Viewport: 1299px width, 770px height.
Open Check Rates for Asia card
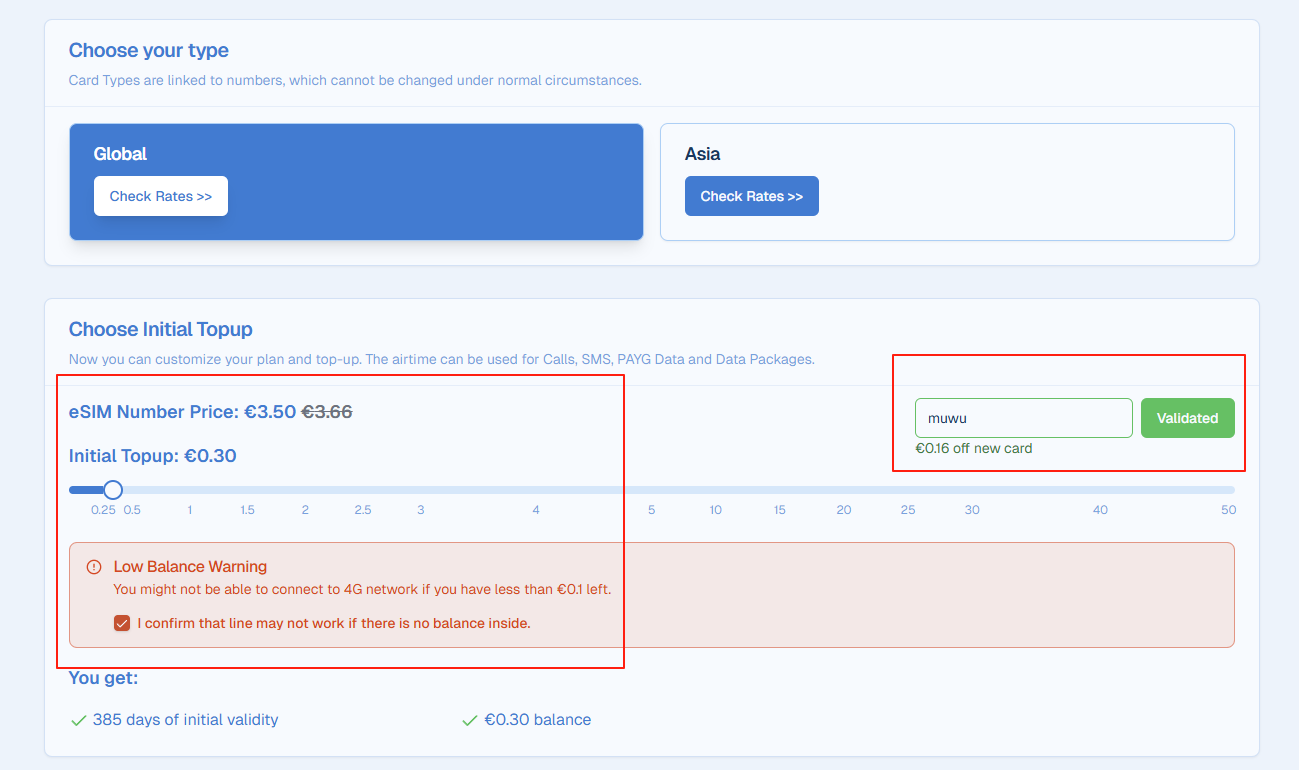coord(751,196)
